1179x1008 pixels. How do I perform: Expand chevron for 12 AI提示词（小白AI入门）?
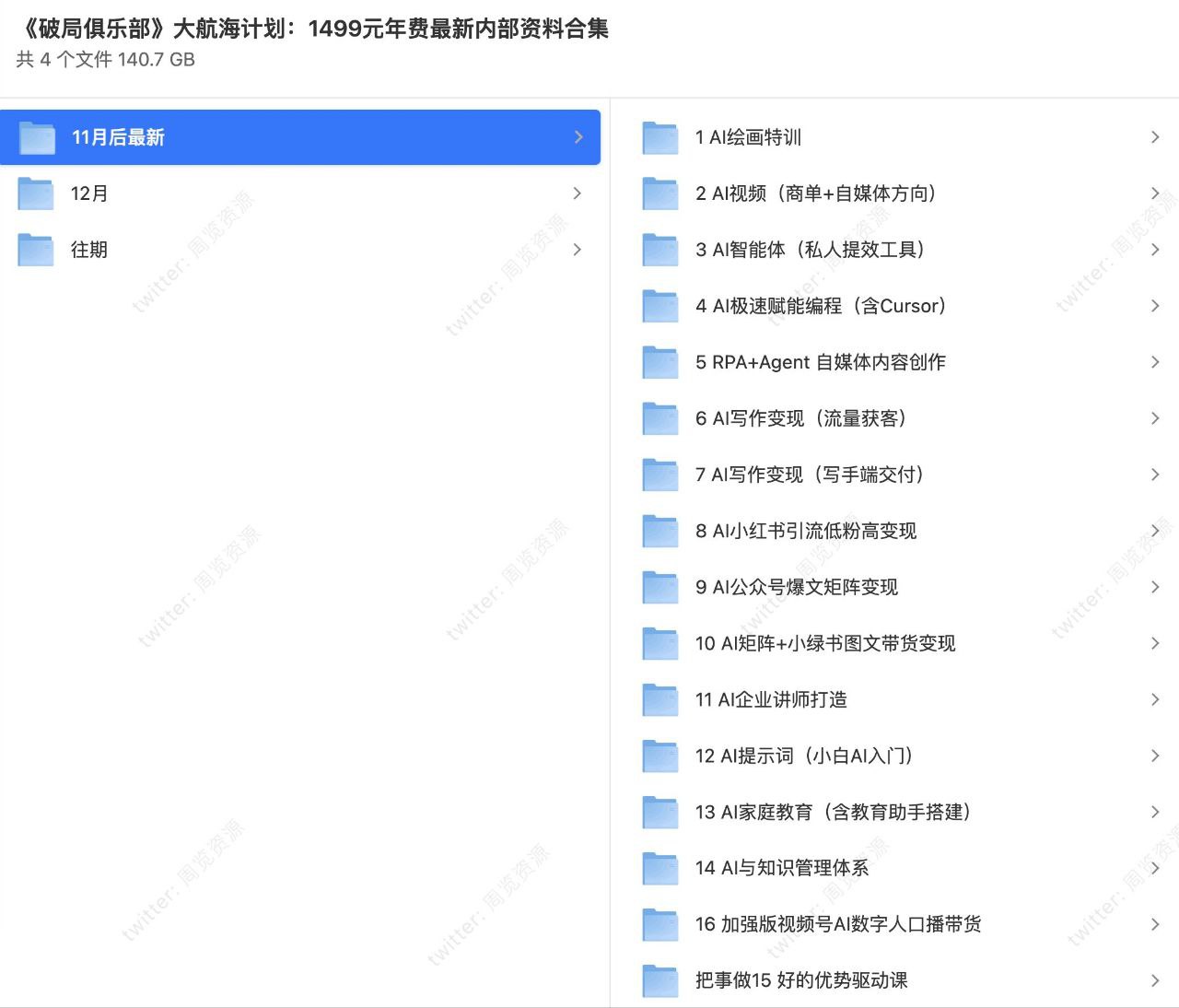pos(1155,756)
